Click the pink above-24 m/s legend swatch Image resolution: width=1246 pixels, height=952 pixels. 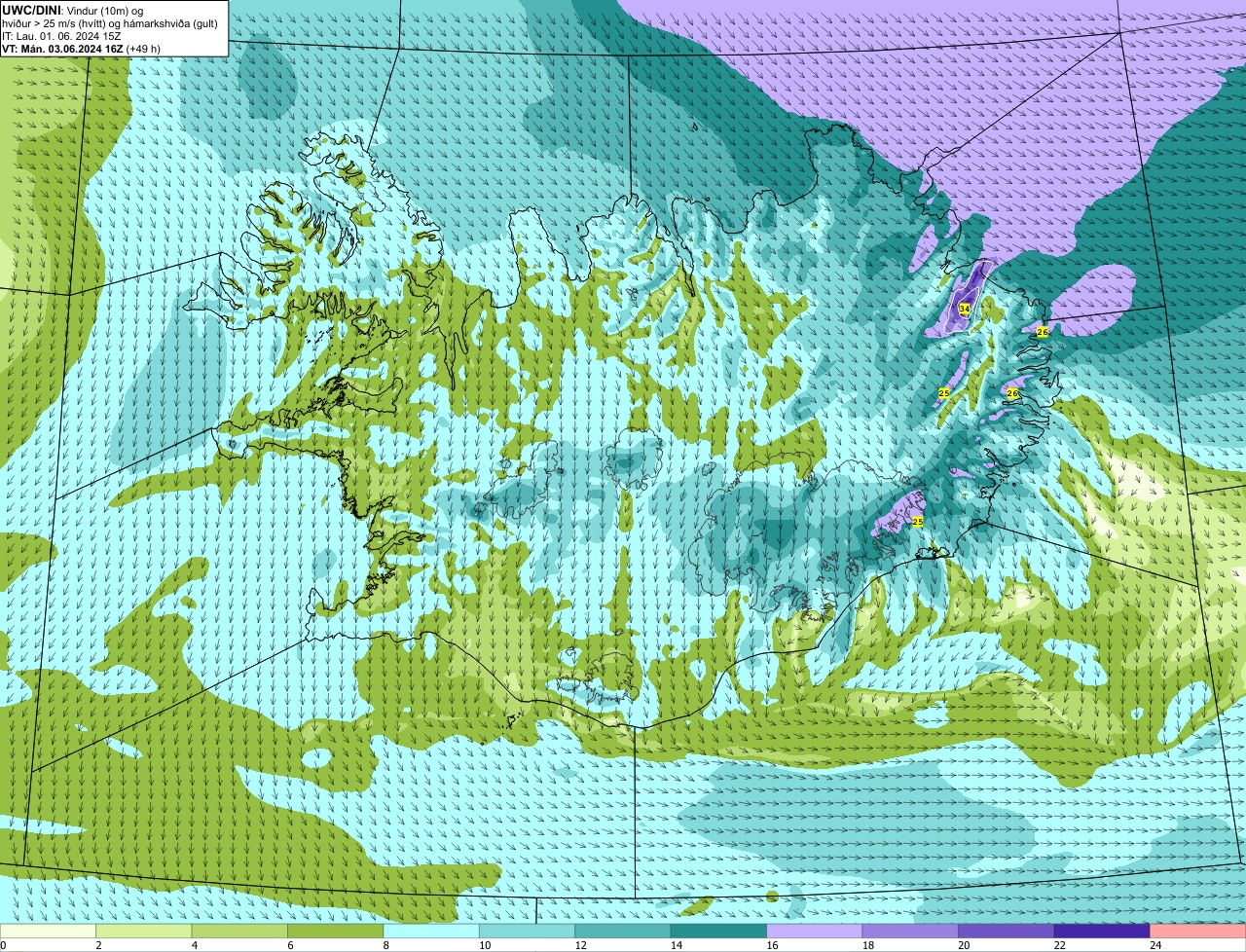pos(1197,931)
